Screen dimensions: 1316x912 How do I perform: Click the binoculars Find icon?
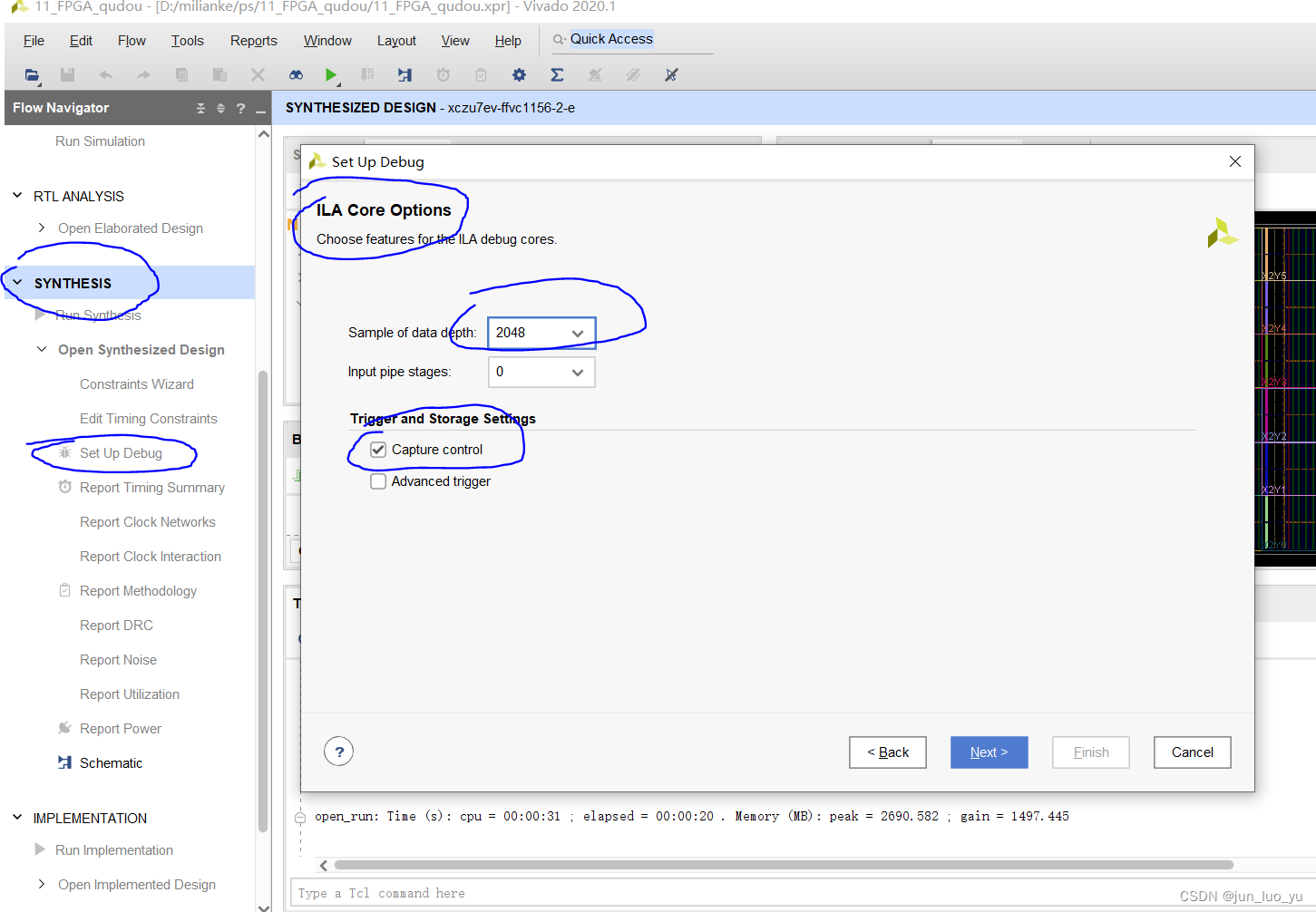coord(296,75)
